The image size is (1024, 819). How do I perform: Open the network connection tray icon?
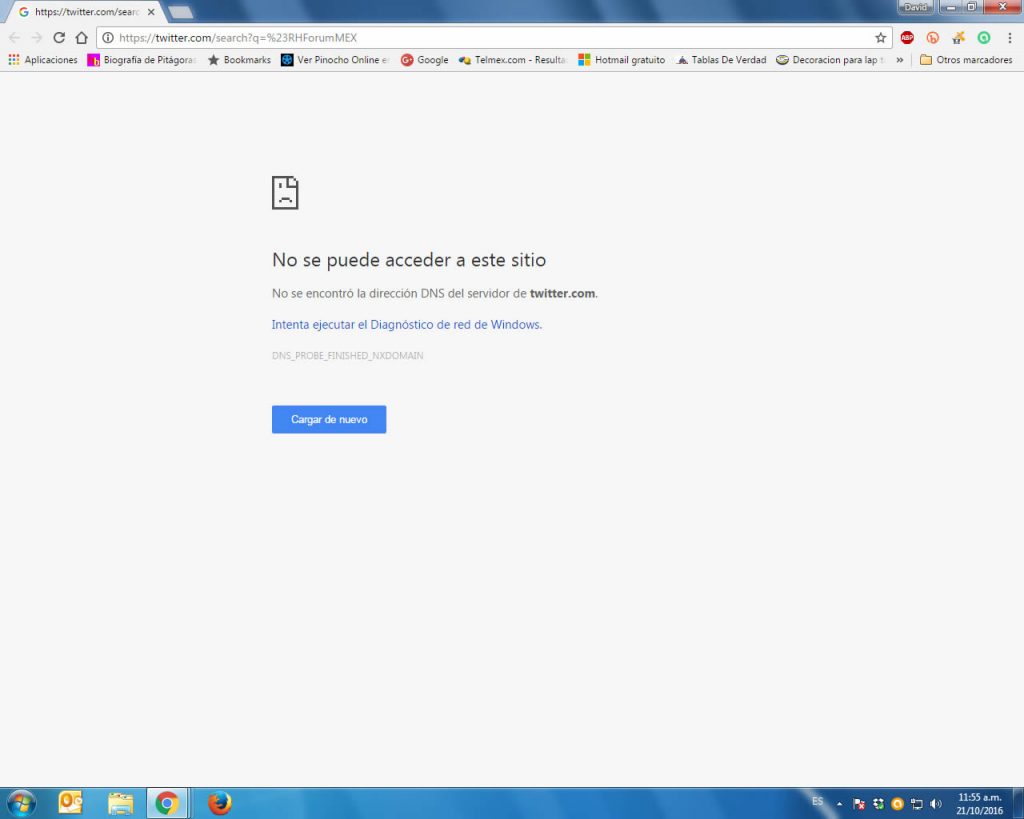click(917, 804)
